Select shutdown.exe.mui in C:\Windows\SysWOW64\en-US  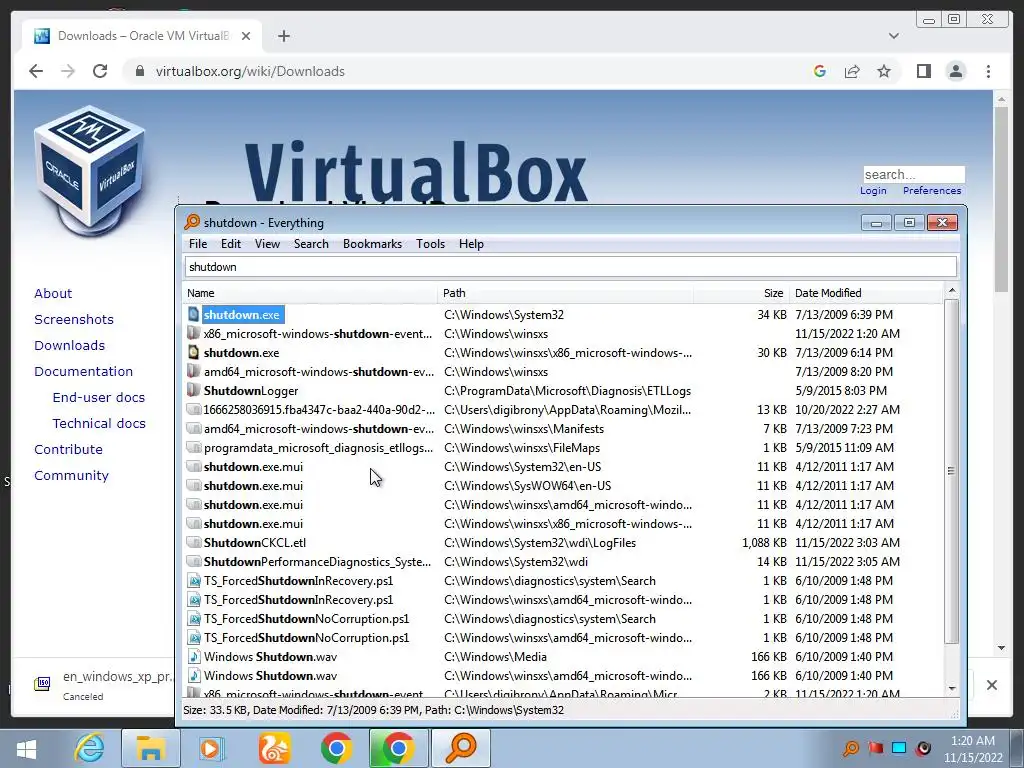click(x=253, y=486)
